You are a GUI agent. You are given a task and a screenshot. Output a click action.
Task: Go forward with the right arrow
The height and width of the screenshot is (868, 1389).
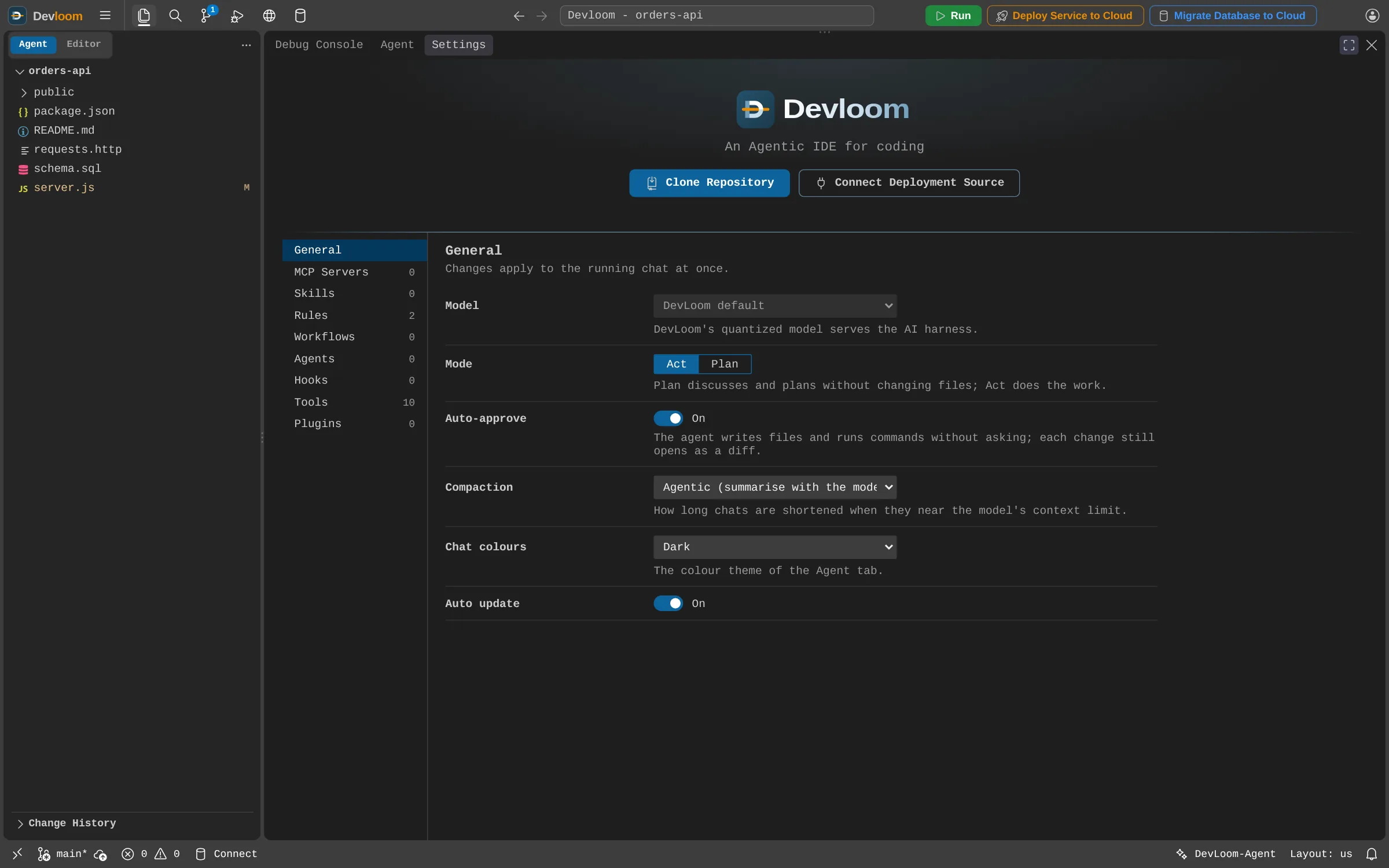point(542,16)
